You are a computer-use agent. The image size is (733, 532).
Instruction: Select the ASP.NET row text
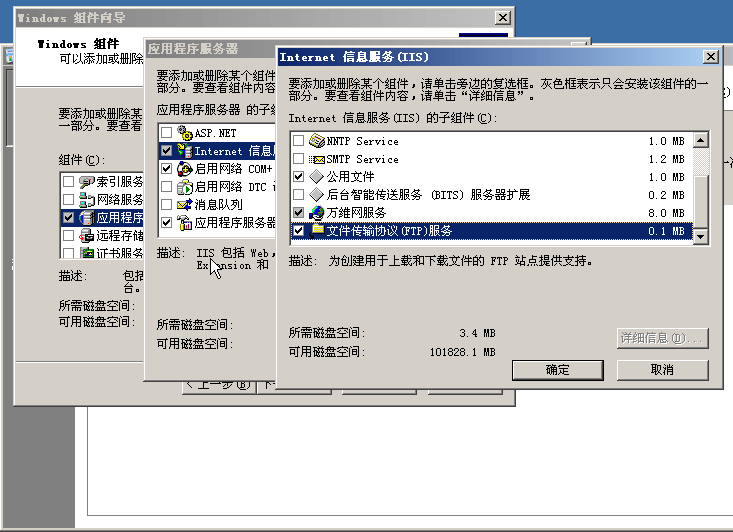click(x=215, y=133)
